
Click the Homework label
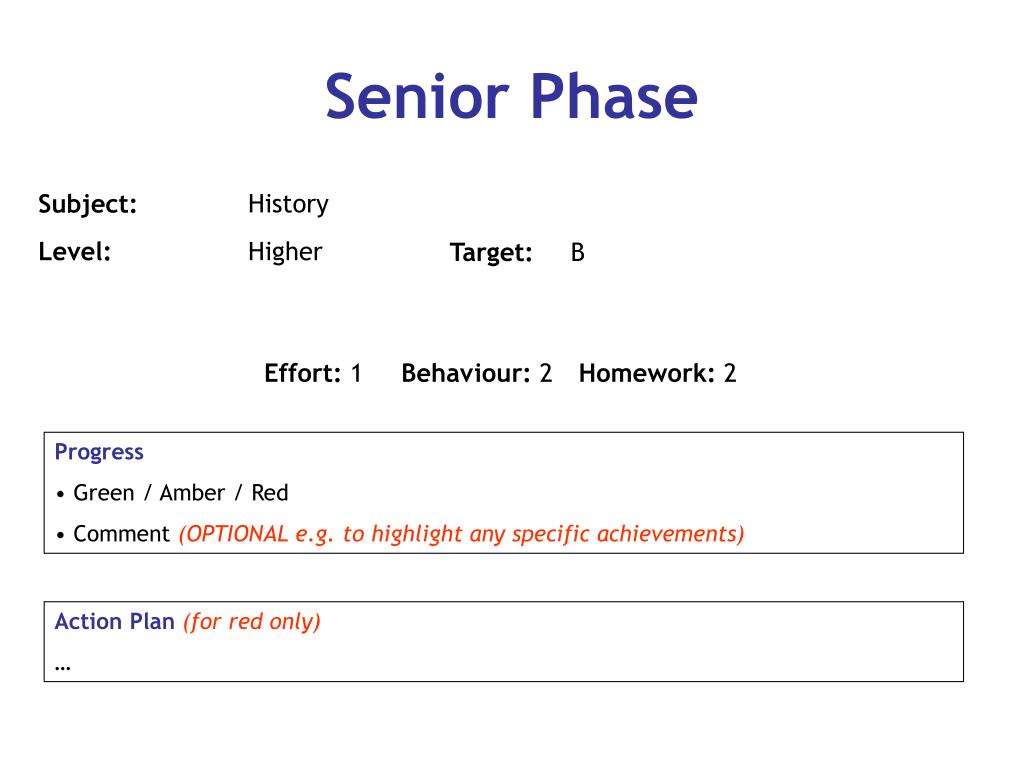coord(647,373)
